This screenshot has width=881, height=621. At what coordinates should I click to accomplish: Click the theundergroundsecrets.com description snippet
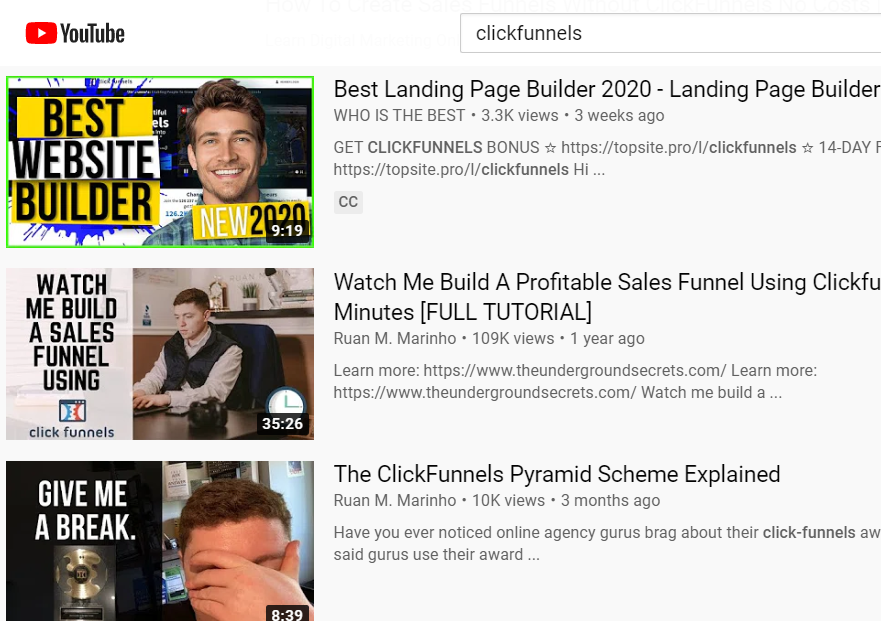[575, 382]
